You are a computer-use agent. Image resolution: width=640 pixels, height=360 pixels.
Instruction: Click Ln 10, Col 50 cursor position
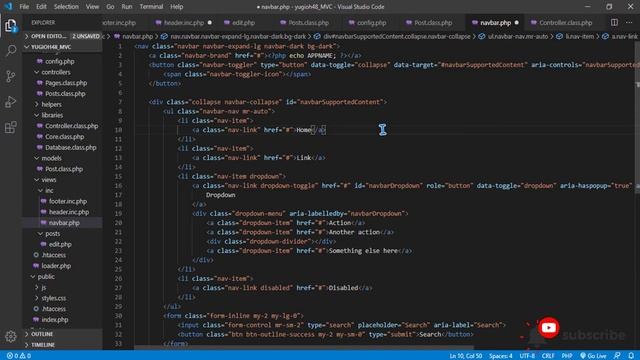465,356
